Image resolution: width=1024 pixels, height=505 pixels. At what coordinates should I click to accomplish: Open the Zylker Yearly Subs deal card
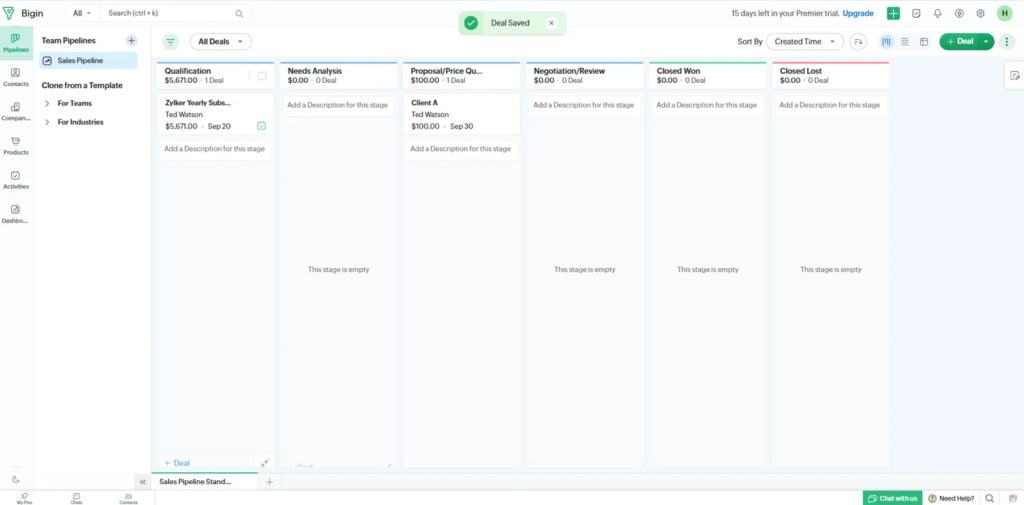pos(215,114)
